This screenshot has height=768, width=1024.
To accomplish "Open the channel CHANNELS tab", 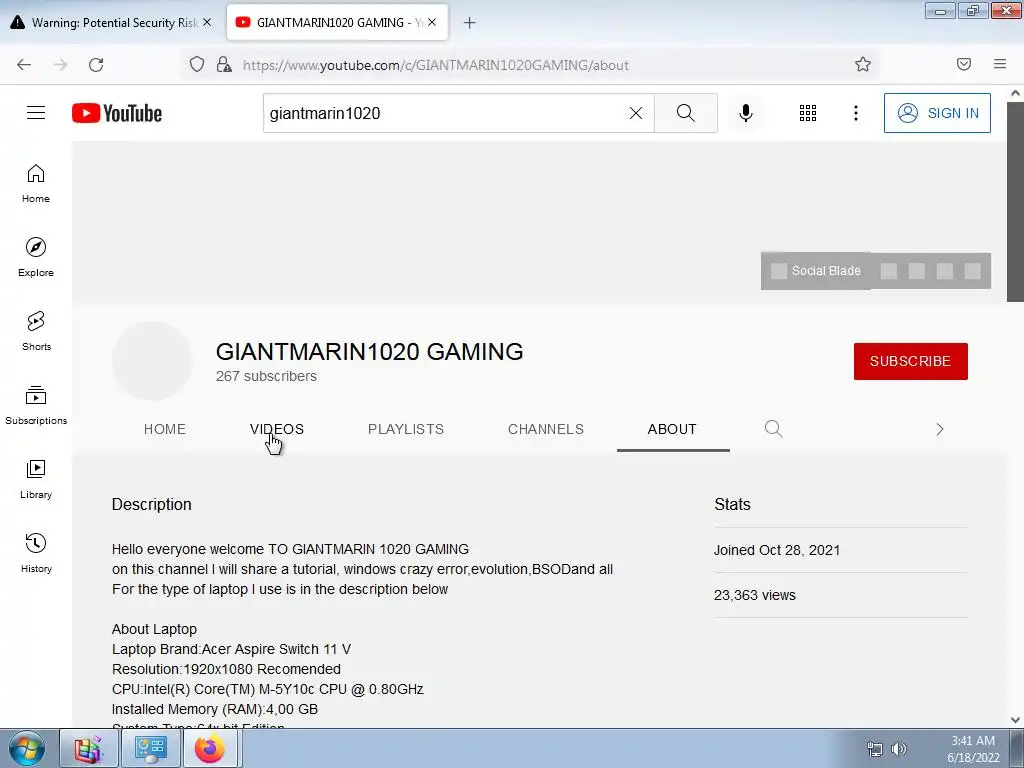I will point(546,429).
